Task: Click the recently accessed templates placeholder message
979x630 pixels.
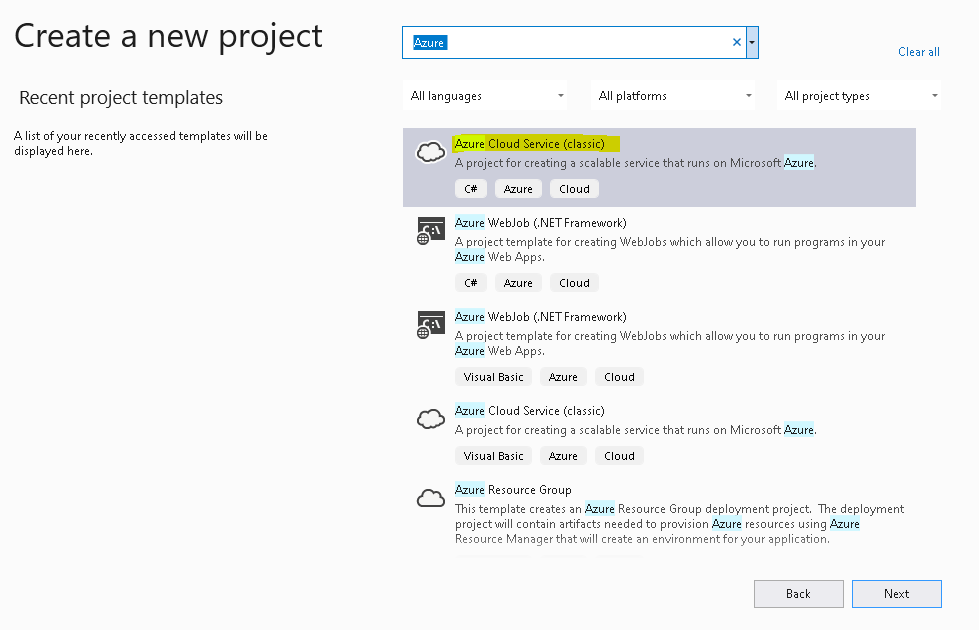Action: point(141,143)
